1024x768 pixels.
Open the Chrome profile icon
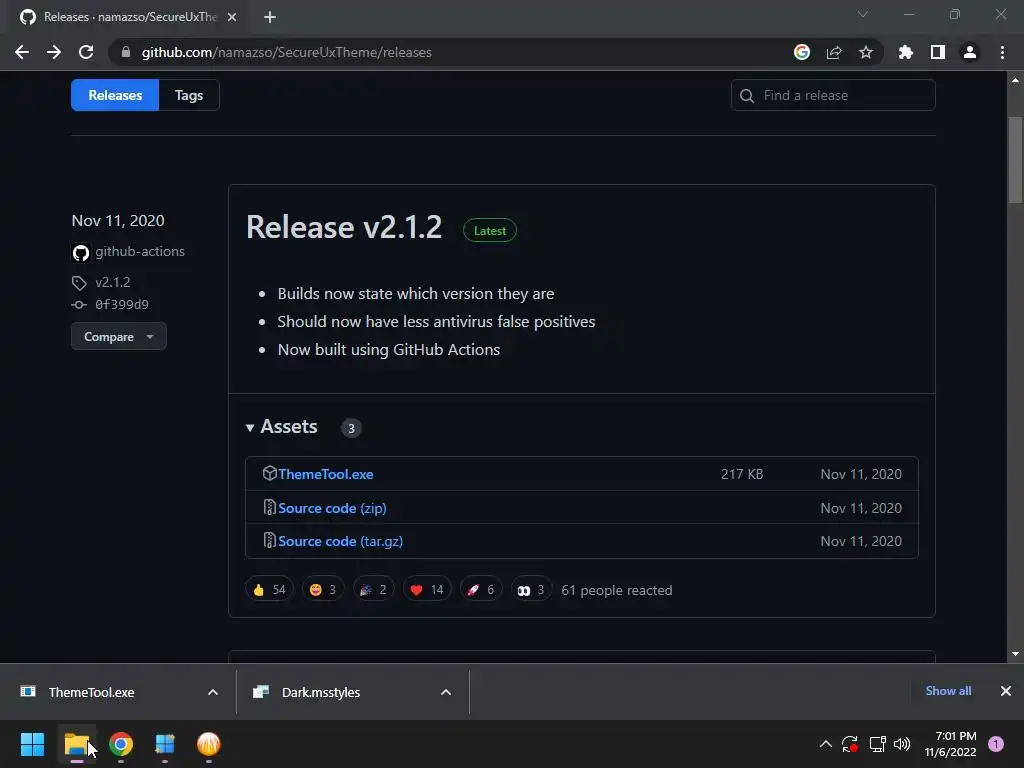pyautogui.click(x=970, y=52)
